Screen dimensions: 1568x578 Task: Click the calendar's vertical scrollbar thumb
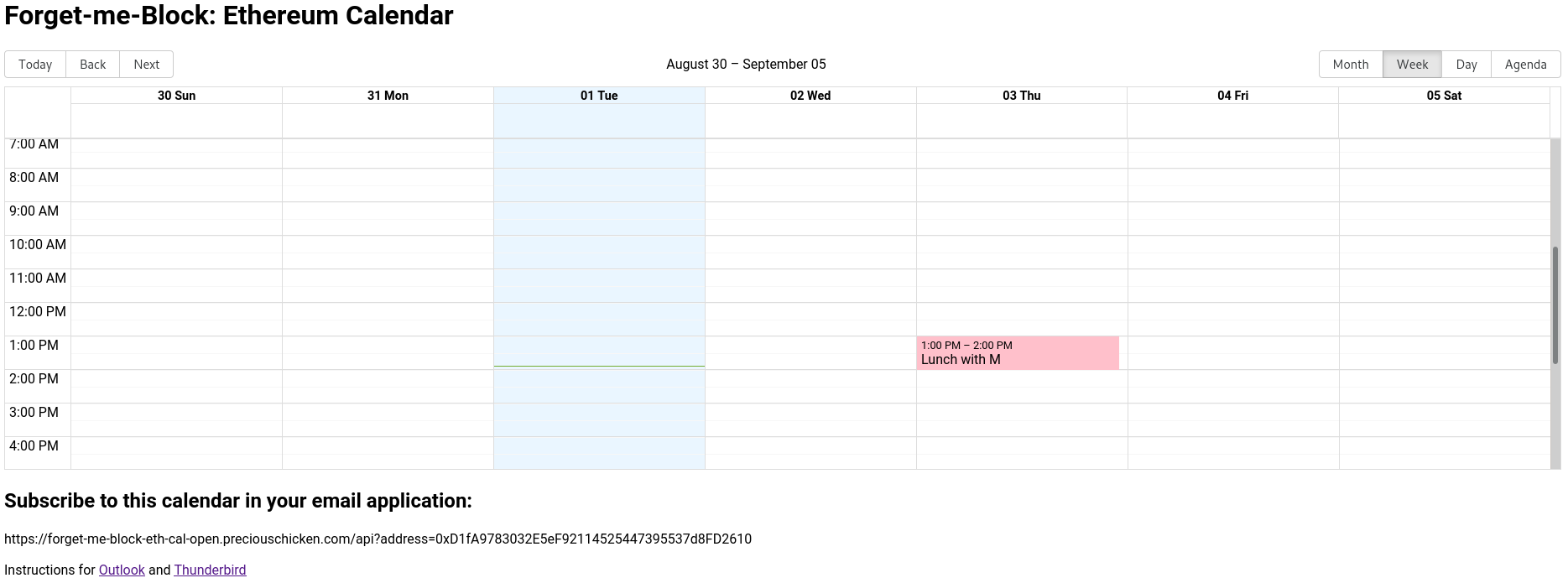pos(1555,305)
